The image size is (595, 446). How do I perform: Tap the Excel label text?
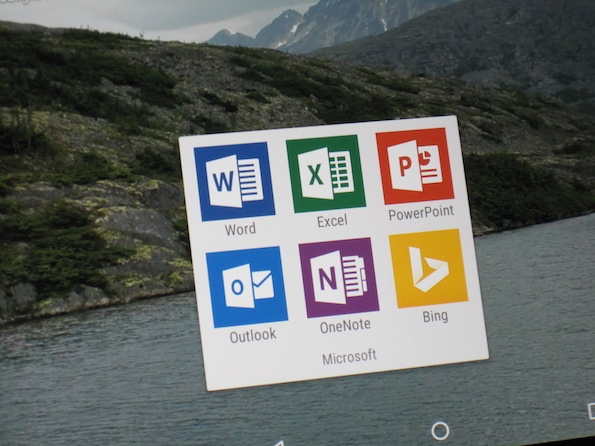point(332,221)
